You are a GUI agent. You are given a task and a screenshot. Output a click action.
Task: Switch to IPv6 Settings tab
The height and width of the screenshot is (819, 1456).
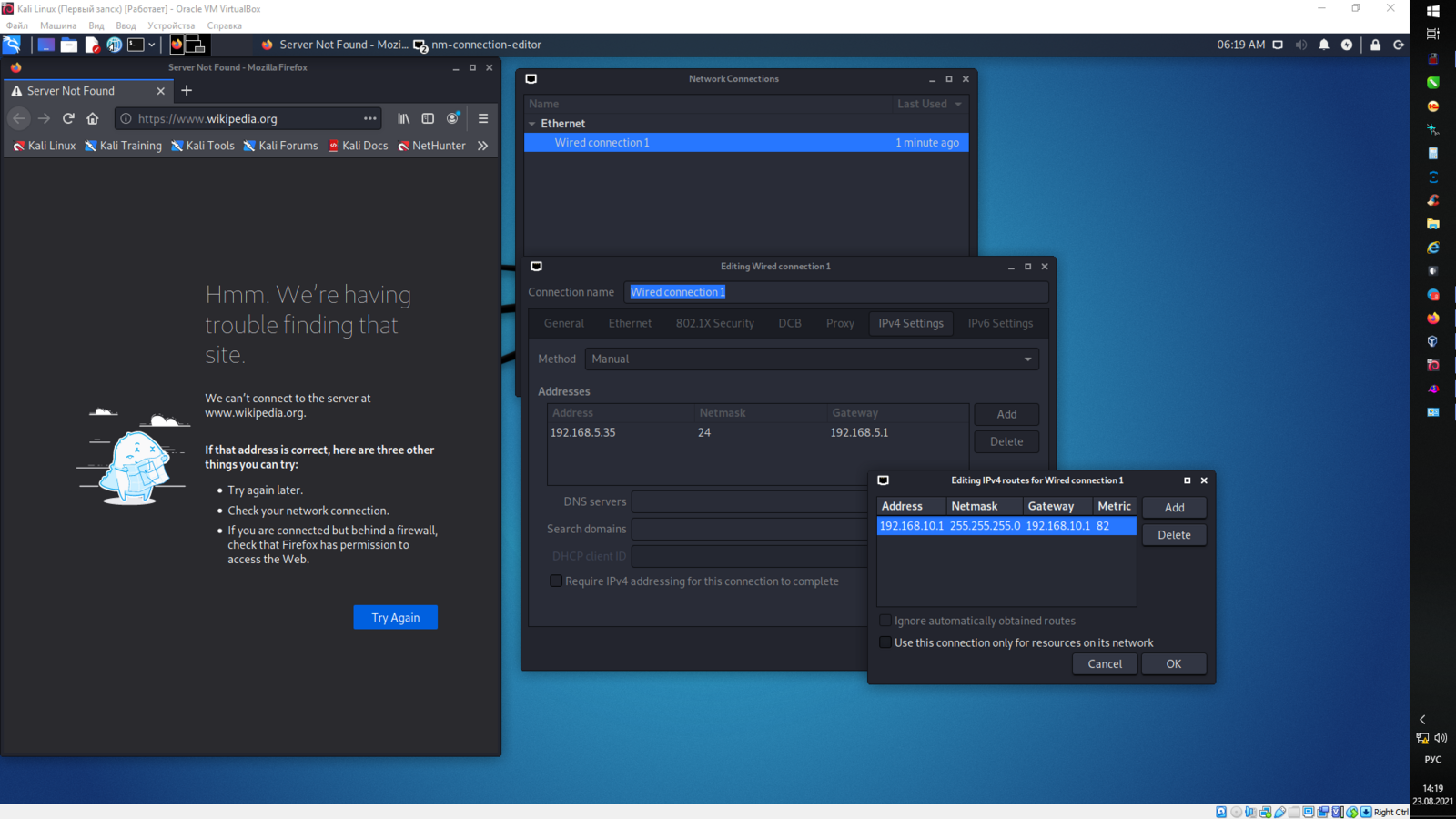[1000, 323]
